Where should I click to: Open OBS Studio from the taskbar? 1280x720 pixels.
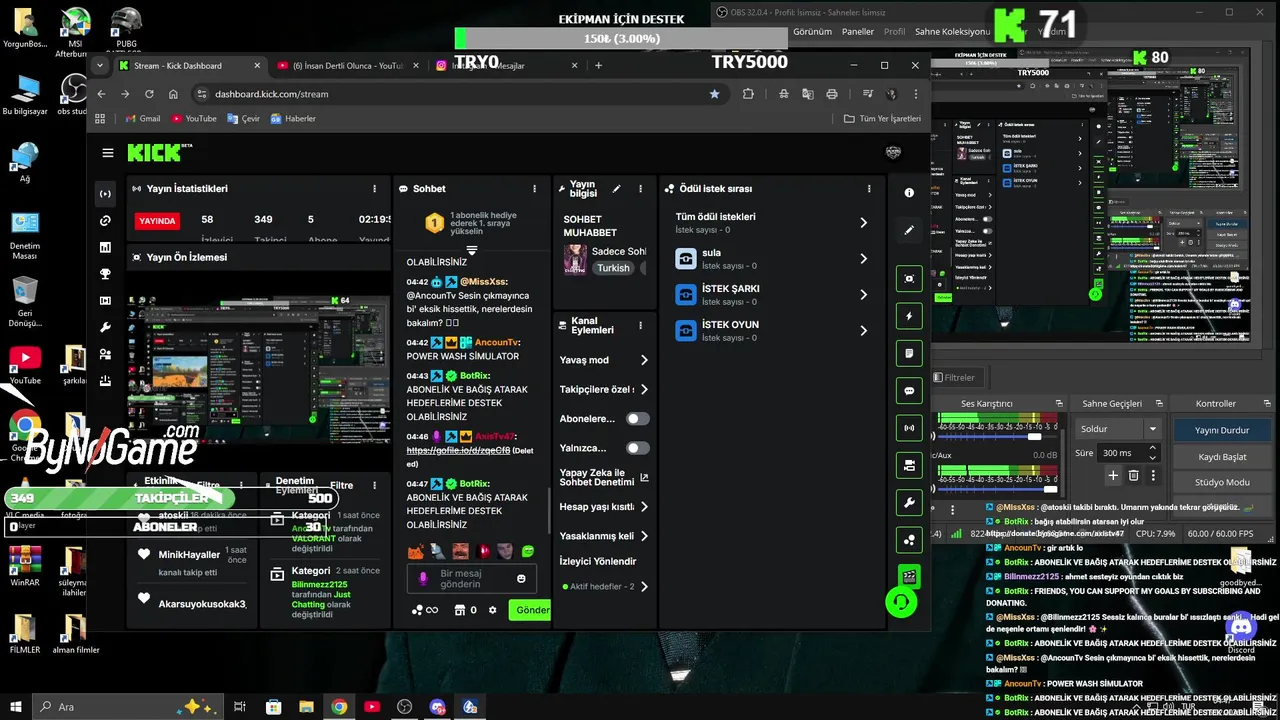click(404, 707)
